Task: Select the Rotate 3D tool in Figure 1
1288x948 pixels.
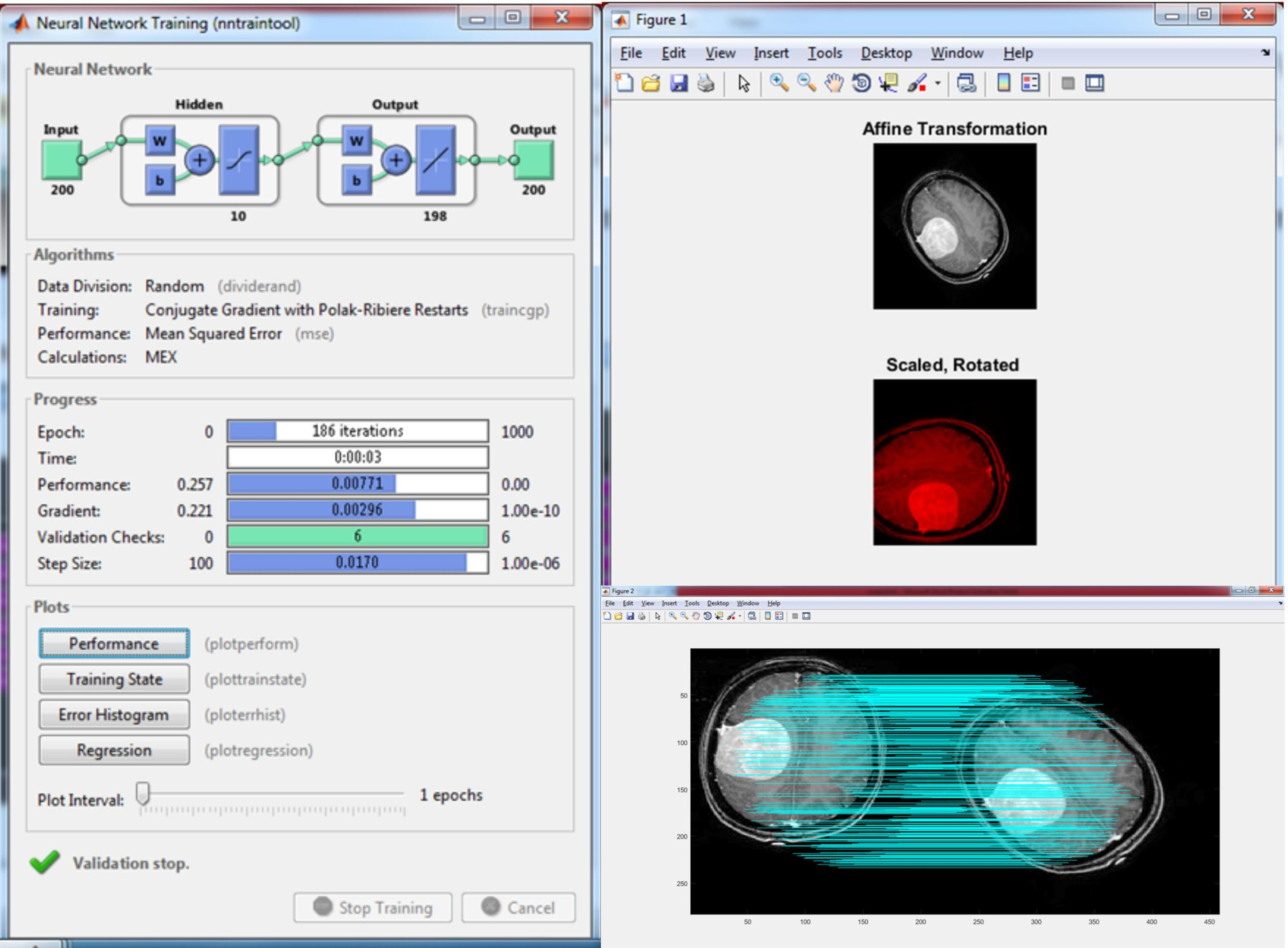Action: point(863,84)
